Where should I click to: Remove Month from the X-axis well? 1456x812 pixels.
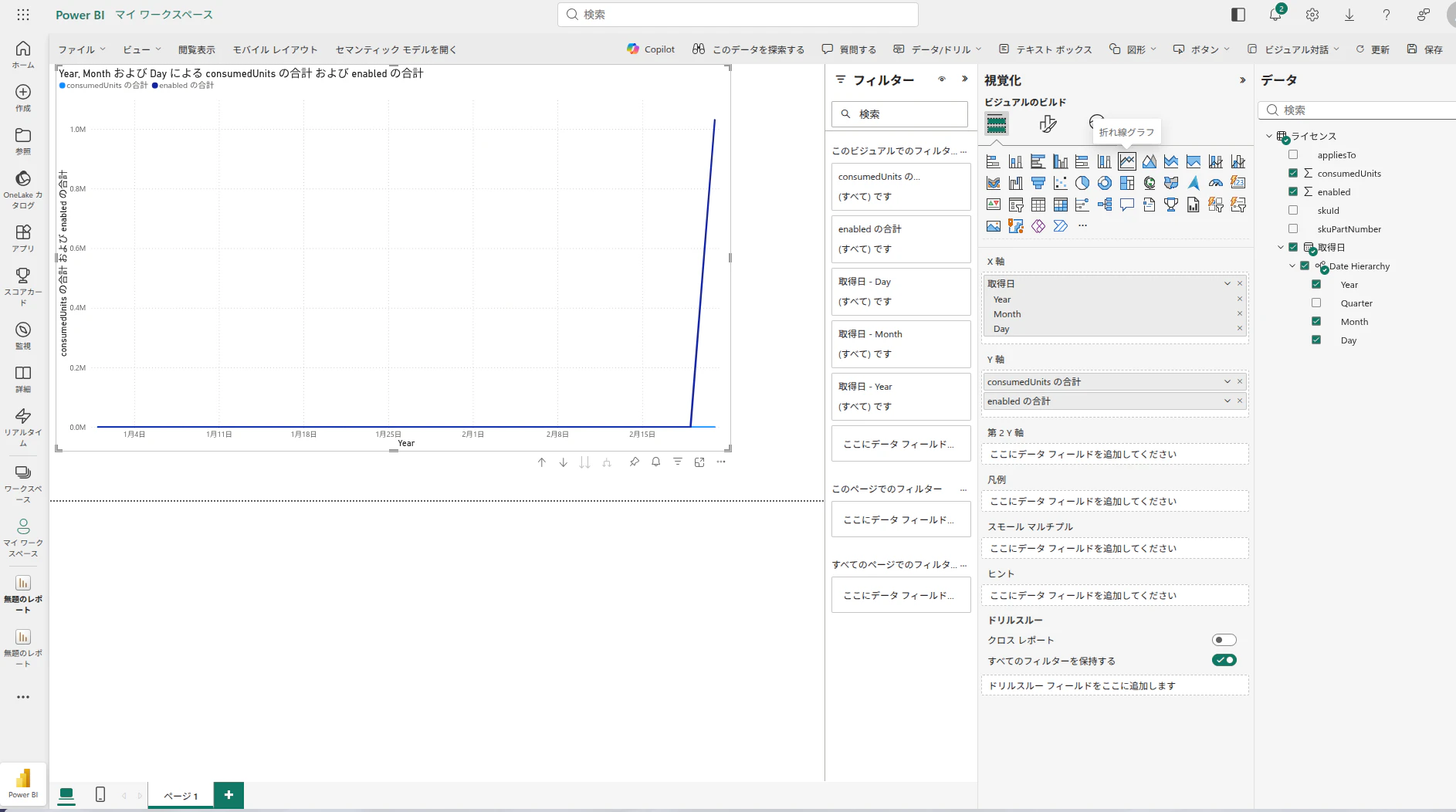1240,313
